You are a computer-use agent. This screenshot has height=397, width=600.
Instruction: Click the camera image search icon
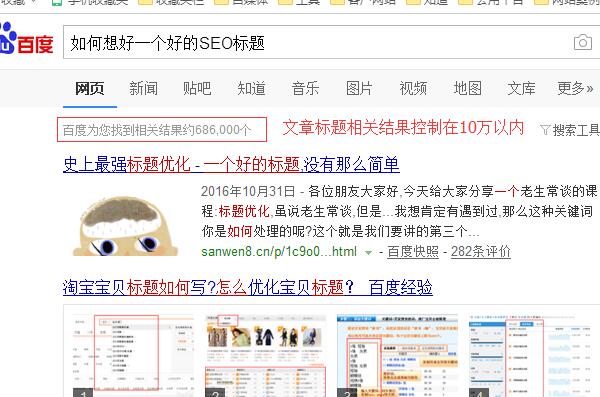(583, 42)
